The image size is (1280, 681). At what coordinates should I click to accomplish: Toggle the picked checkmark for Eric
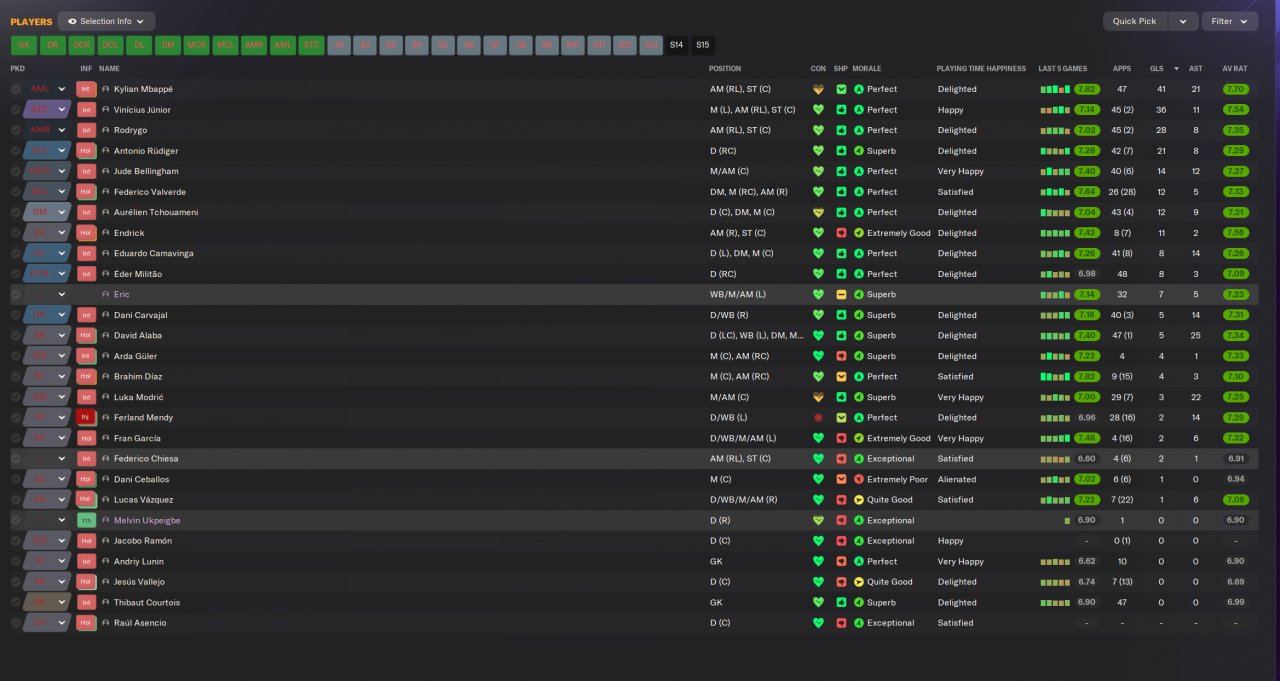coord(15,294)
